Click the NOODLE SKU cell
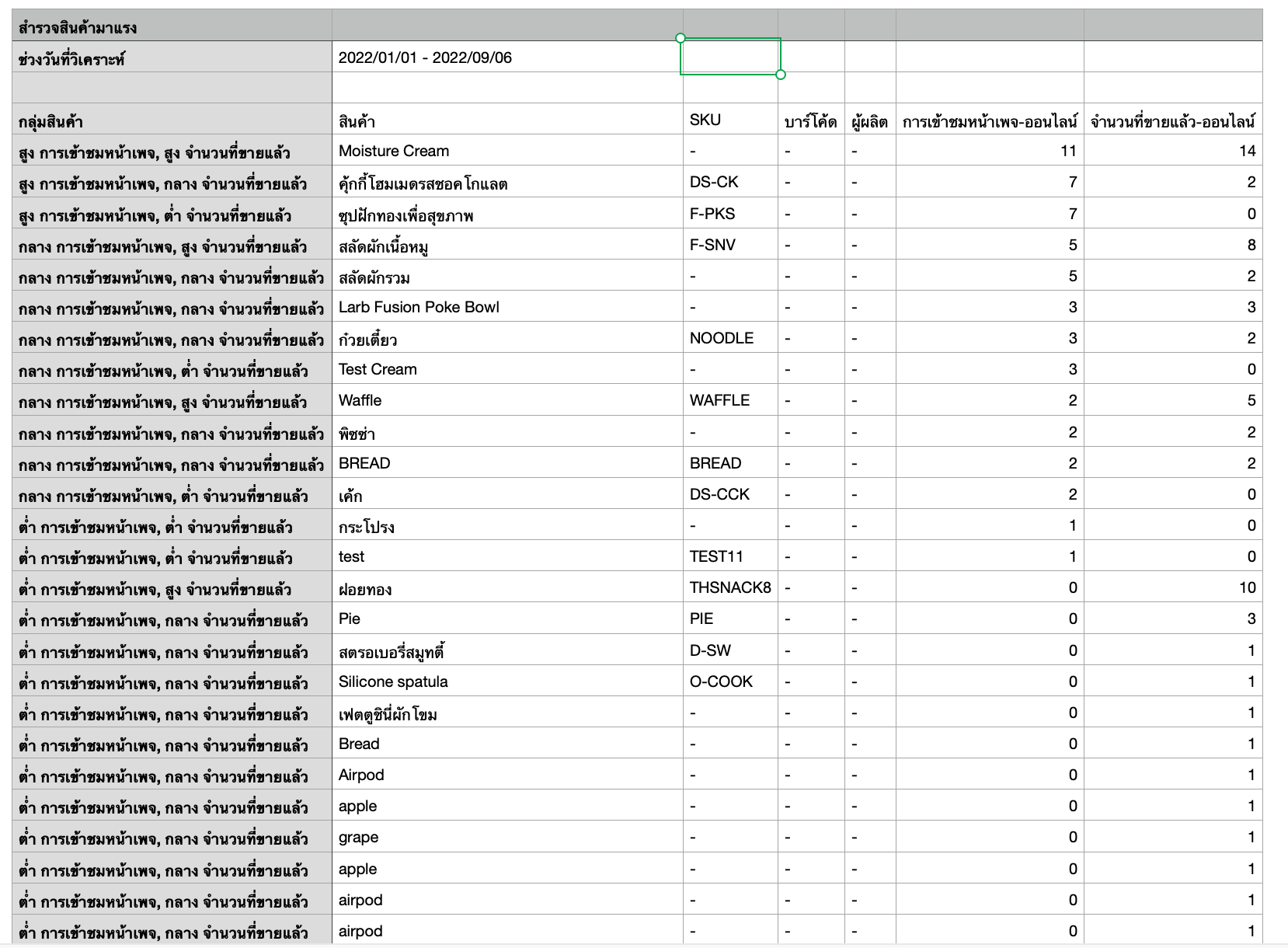1288x948 pixels. [731, 338]
